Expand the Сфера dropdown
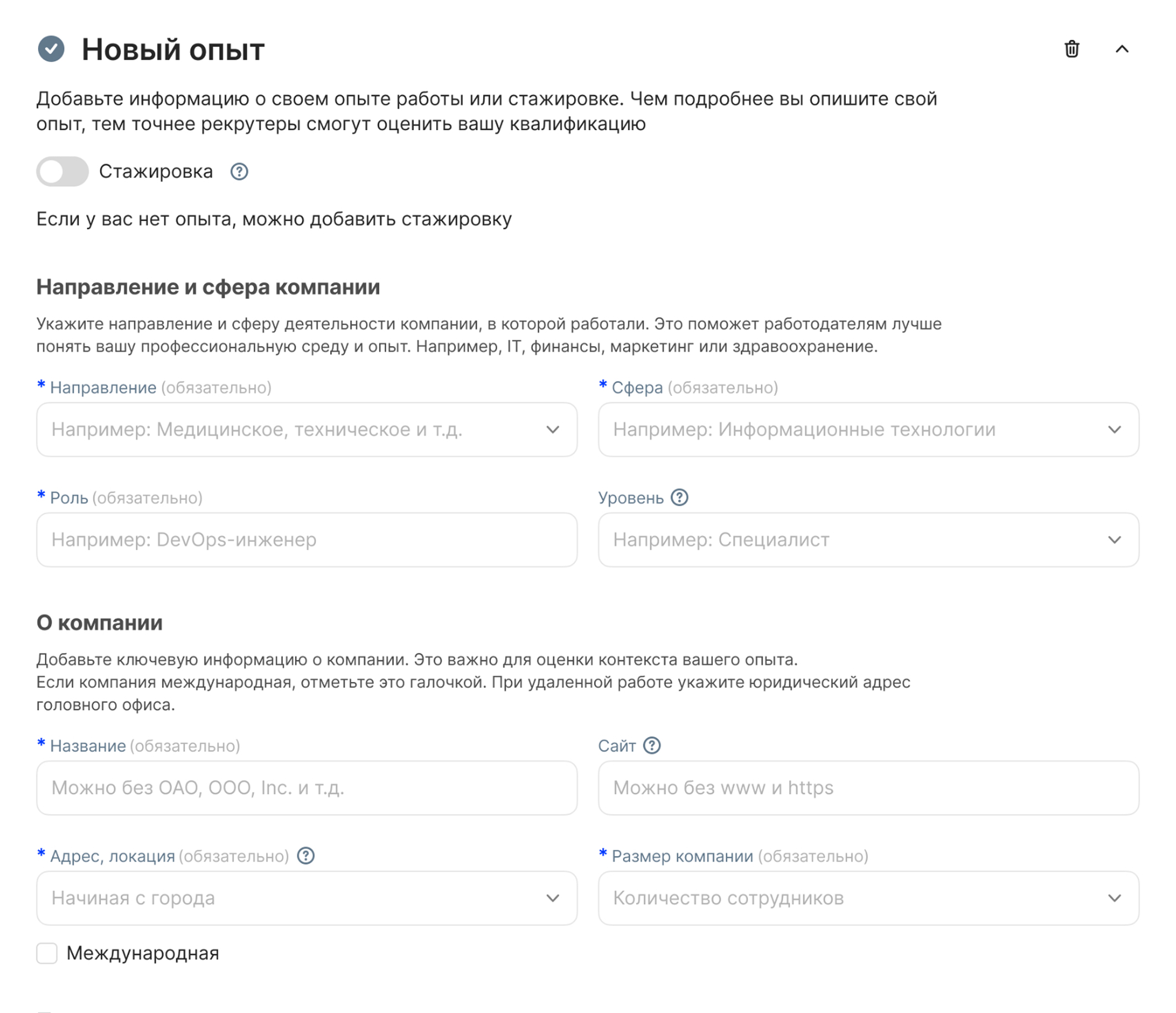Screen dimensions: 1176x1013 click(868, 430)
